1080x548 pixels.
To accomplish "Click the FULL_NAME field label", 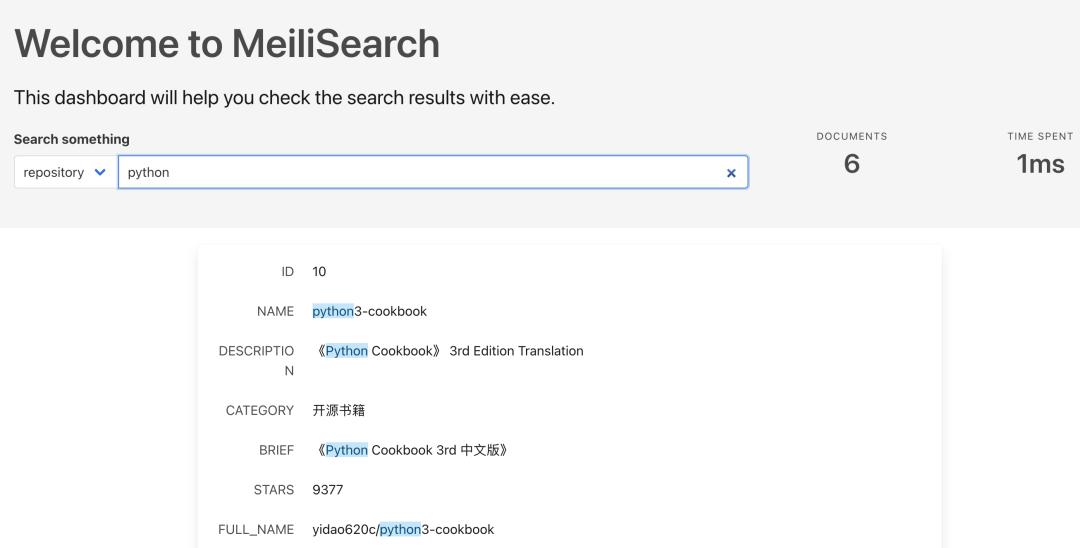I will (x=256, y=529).
